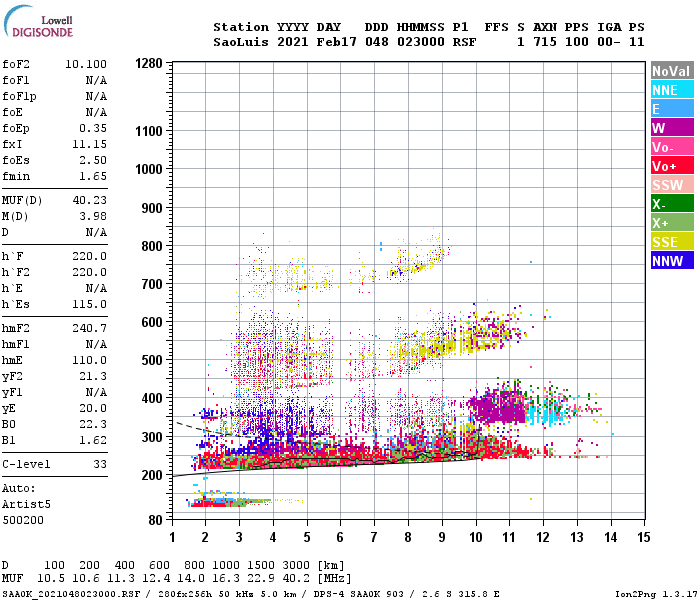
Task: Select the NoVal legend swatch
Action: click(672, 71)
